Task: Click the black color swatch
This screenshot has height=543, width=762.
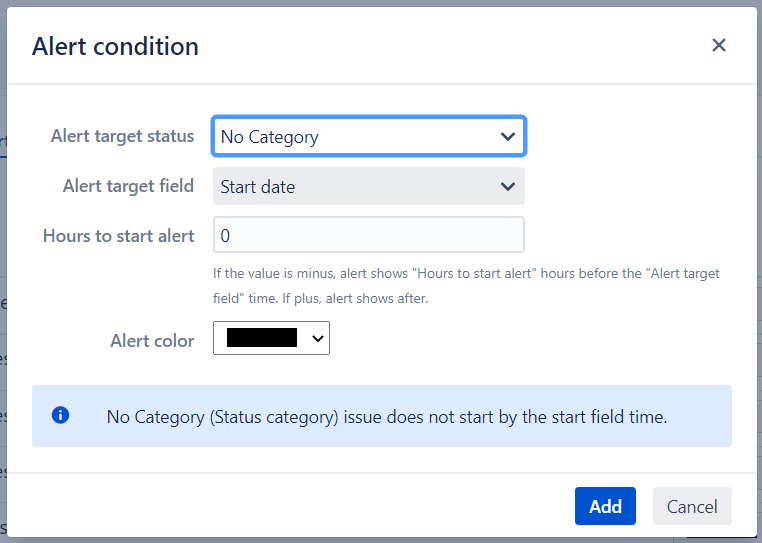Action: pos(262,339)
